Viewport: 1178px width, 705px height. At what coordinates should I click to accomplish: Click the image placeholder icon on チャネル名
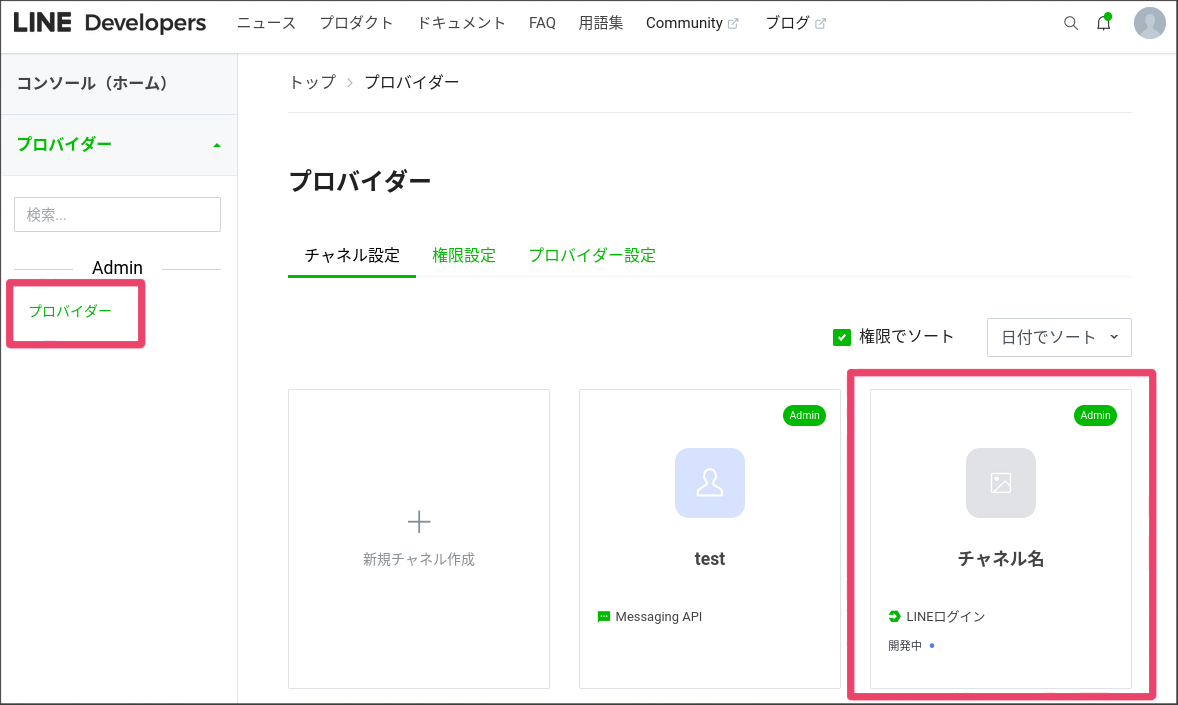coord(1000,483)
